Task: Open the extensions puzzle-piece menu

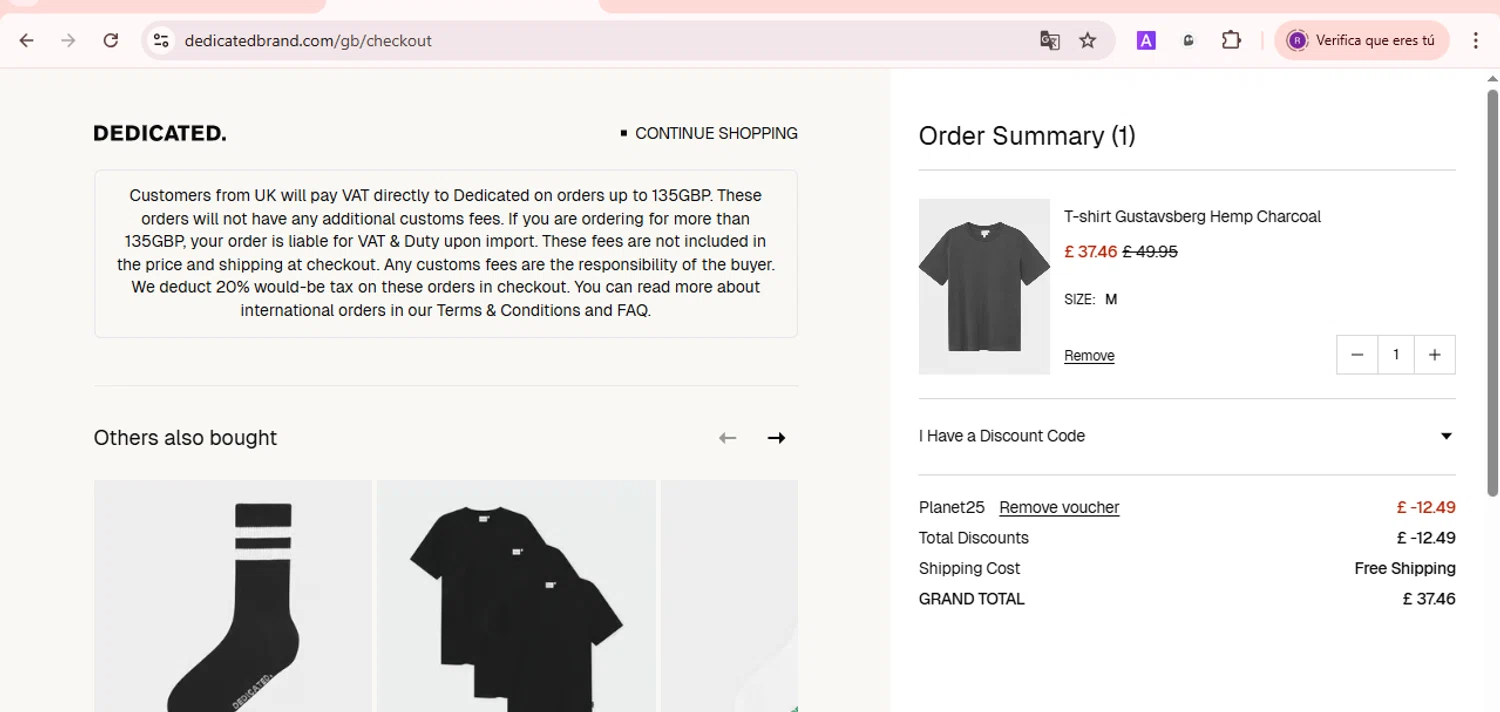Action: (1231, 41)
